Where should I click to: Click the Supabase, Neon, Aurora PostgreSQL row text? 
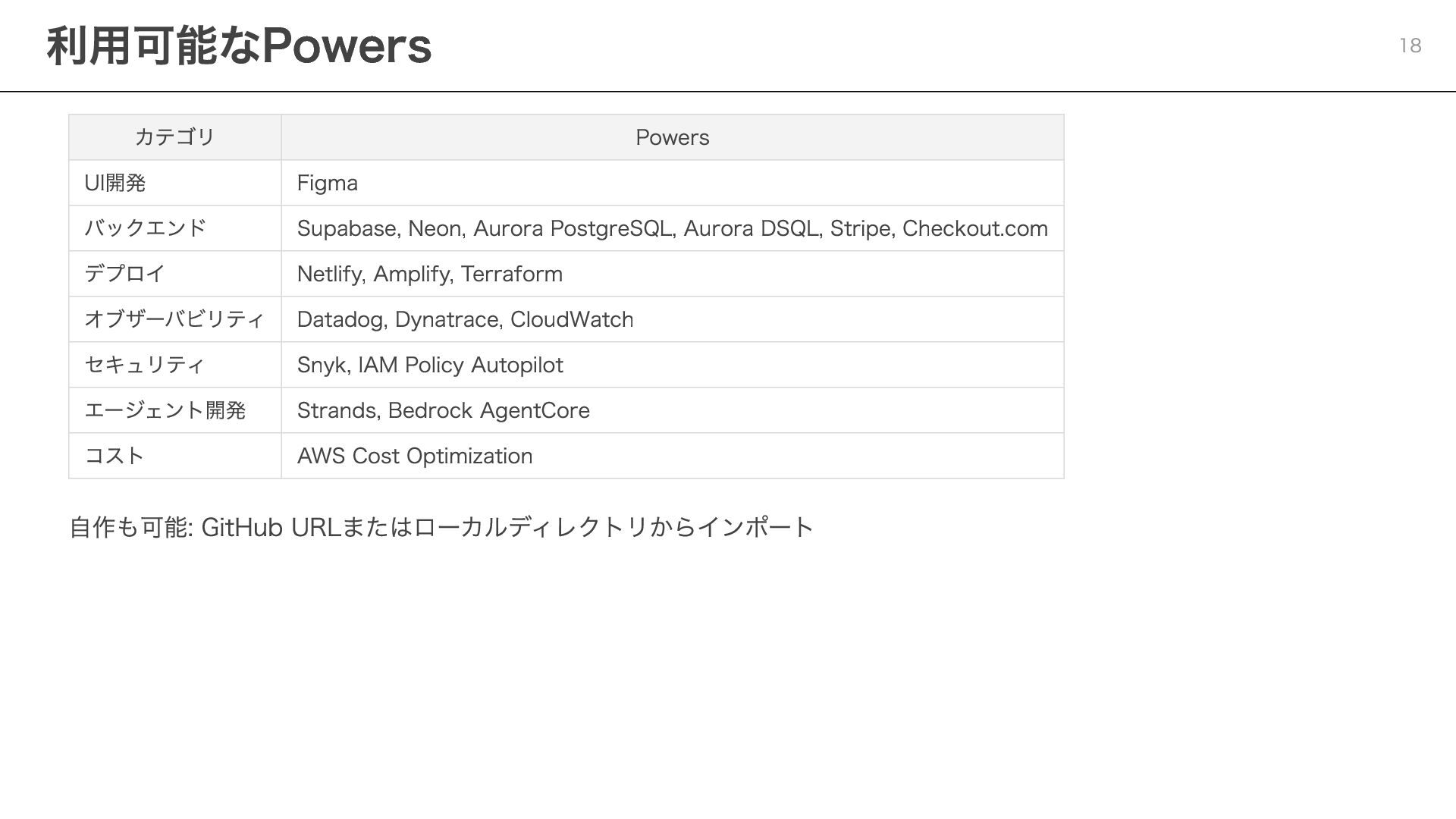coord(673,228)
